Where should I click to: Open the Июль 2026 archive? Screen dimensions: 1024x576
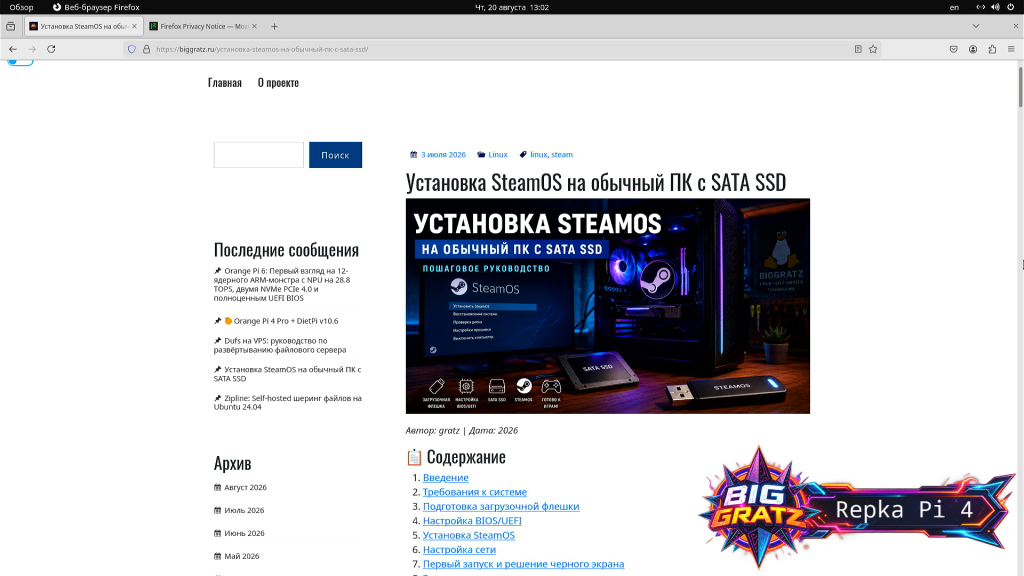pos(244,510)
